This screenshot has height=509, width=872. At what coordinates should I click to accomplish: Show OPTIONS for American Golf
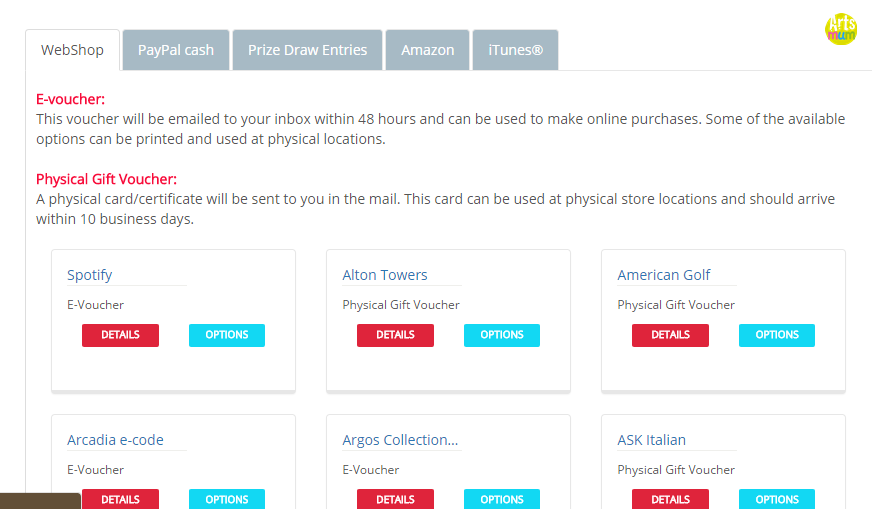pos(777,335)
